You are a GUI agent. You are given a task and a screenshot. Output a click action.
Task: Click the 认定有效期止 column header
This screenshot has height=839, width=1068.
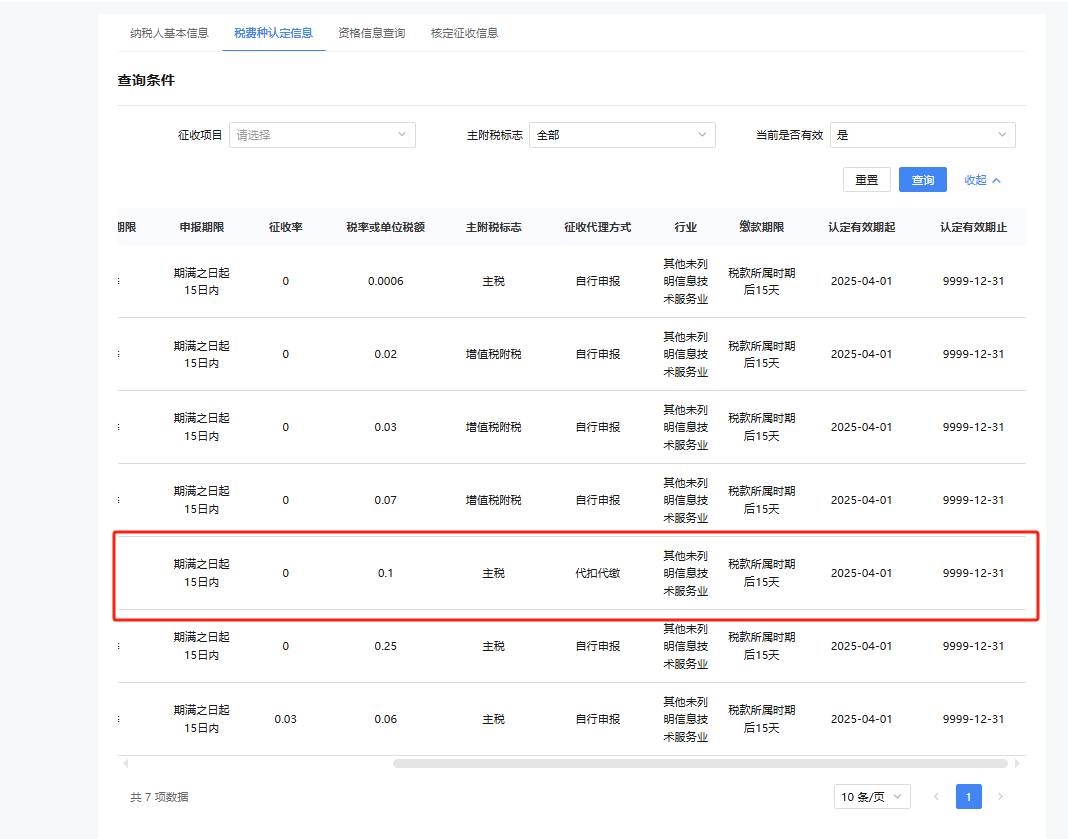973,227
